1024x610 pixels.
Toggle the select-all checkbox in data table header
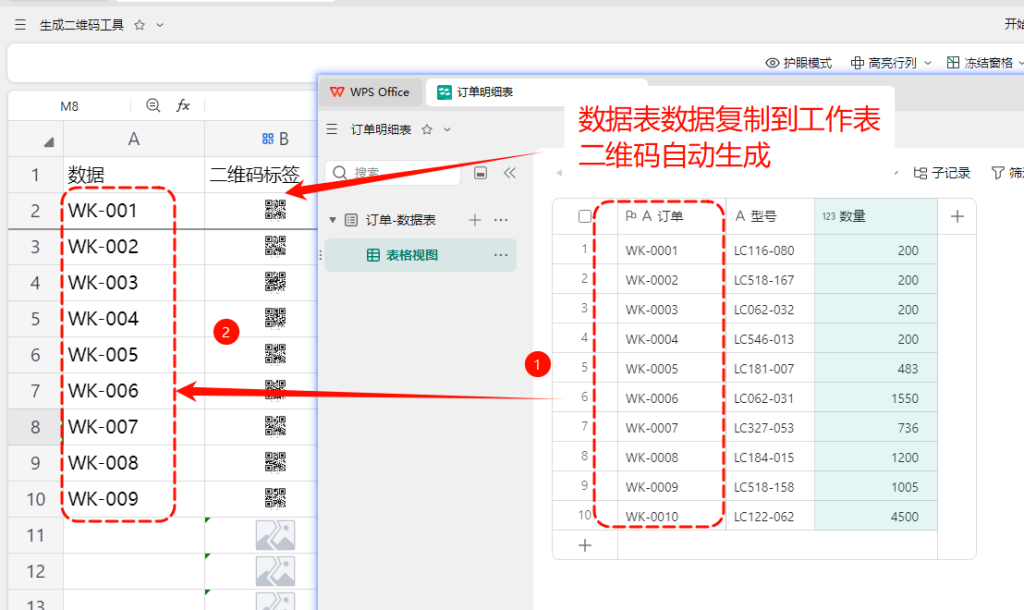coord(585,216)
